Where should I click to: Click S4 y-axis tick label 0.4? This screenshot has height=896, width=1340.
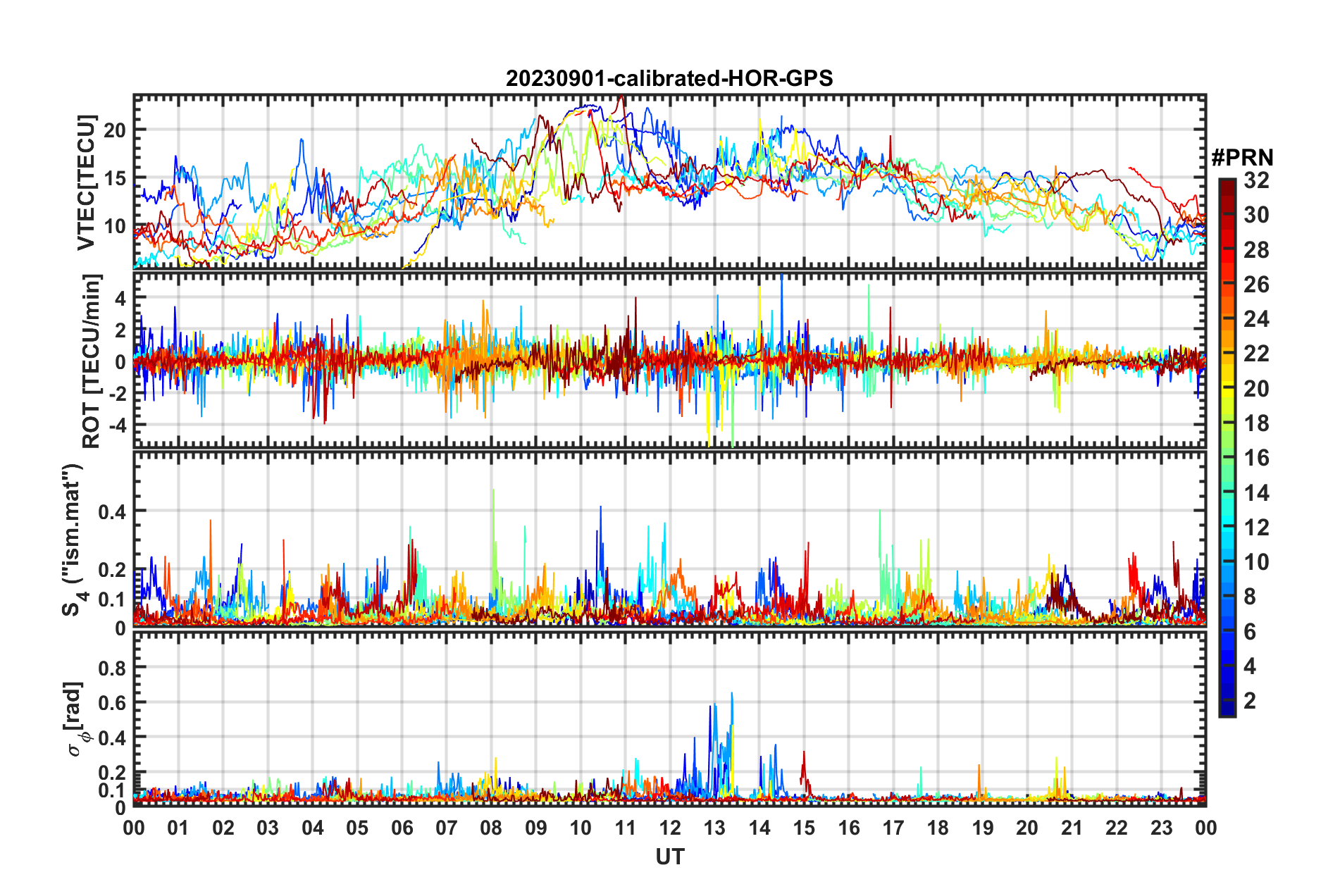(113, 511)
